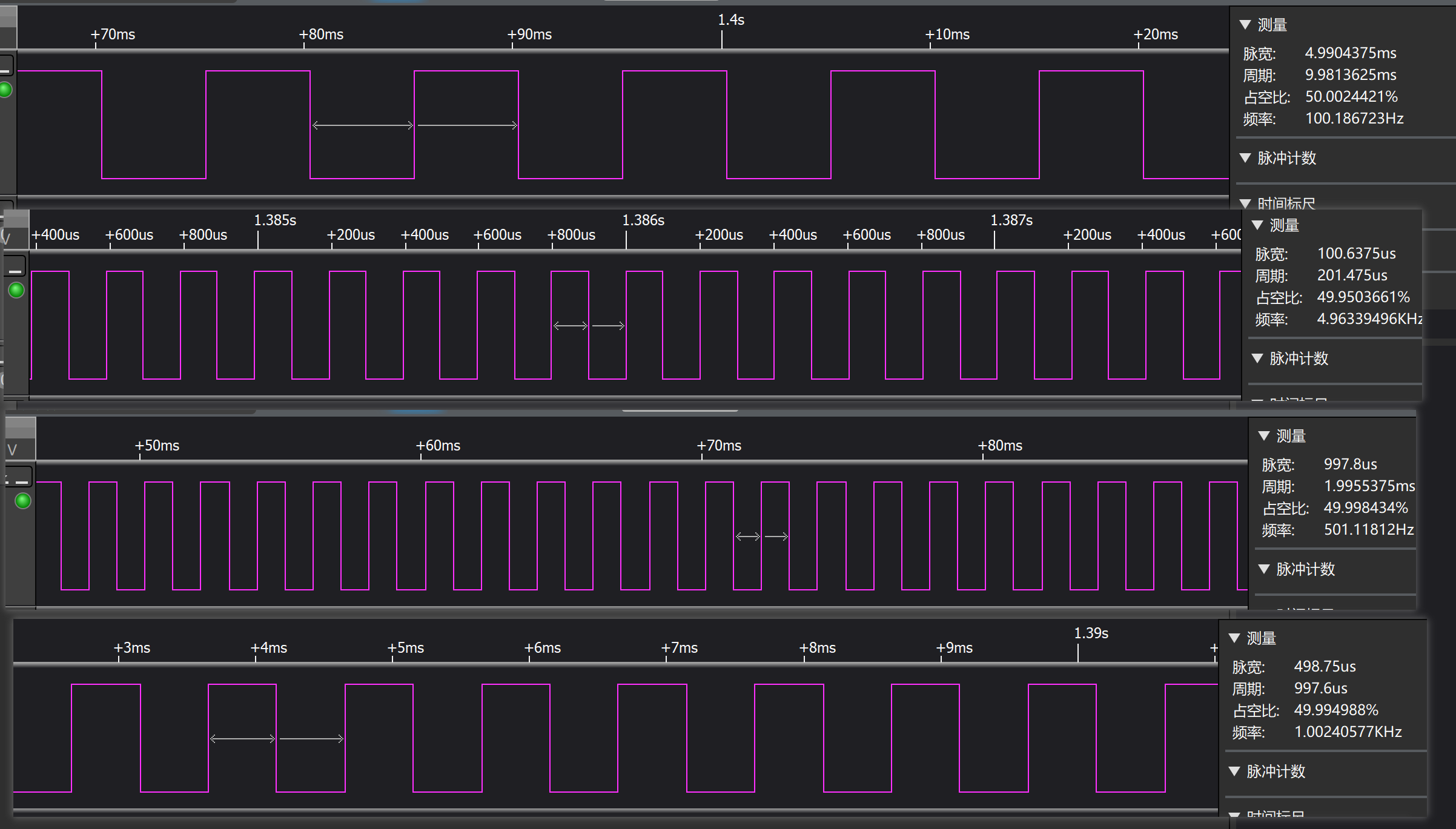The height and width of the screenshot is (829, 1456).
Task: Expand 脉冲计数 section below 100.186723Hz panel
Action: click(1245, 158)
